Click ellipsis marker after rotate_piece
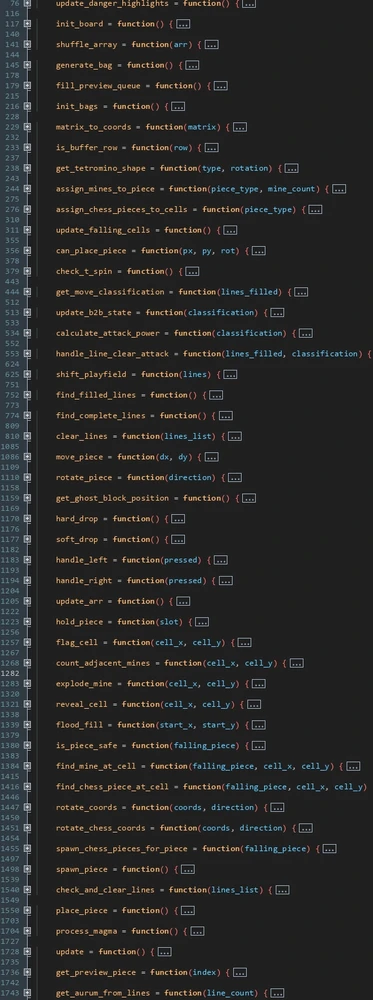Viewport: 373px width, 1000px height. click(x=235, y=478)
